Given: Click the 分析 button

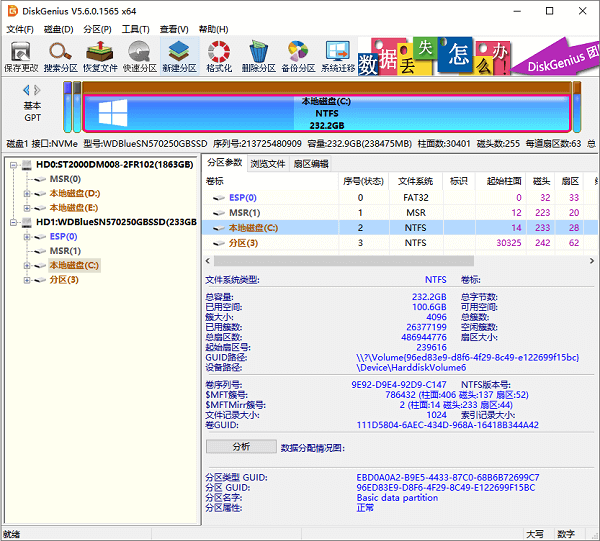Looking at the screenshot, I should tap(240, 446).
